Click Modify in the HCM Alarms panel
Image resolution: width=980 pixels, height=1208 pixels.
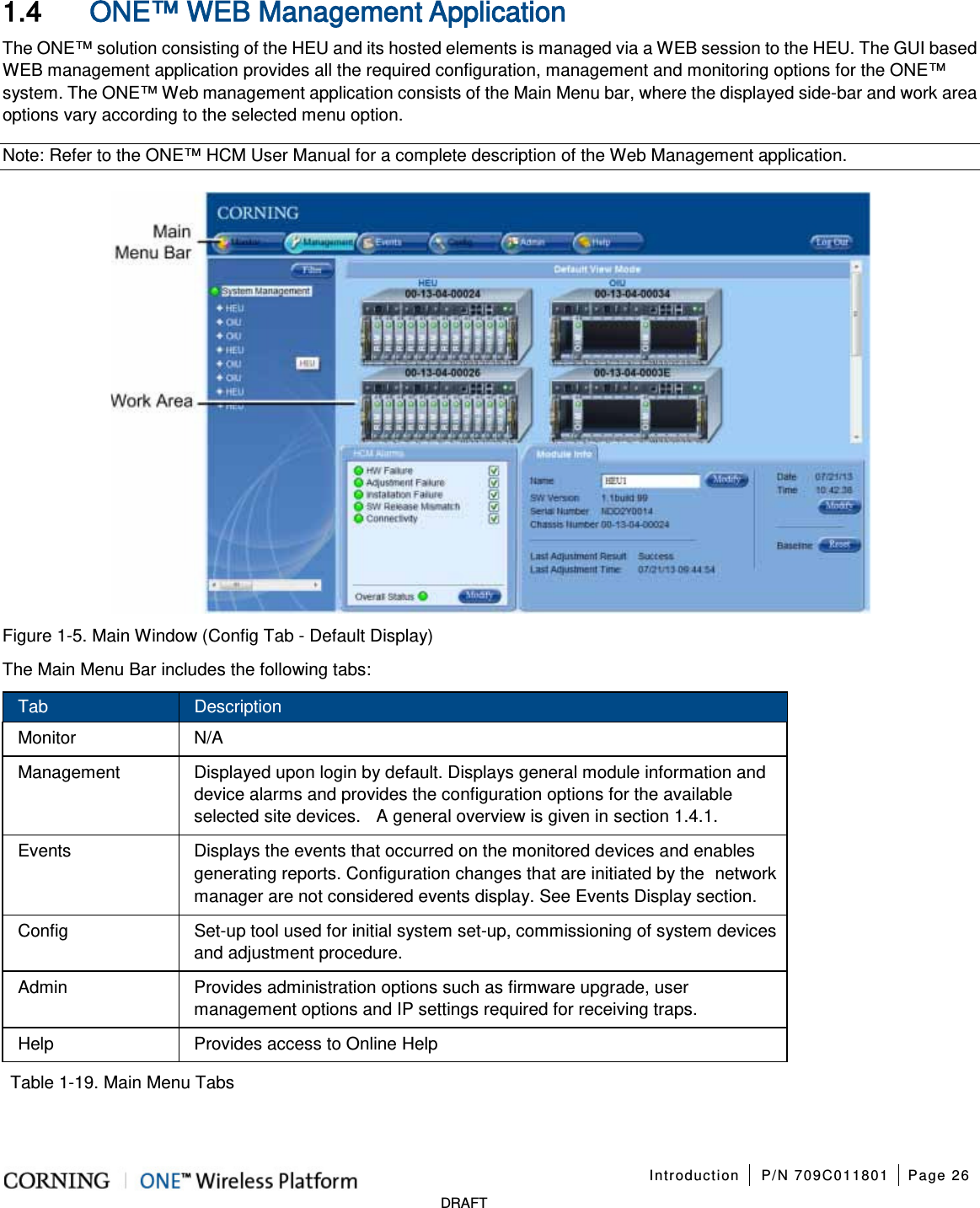479,596
